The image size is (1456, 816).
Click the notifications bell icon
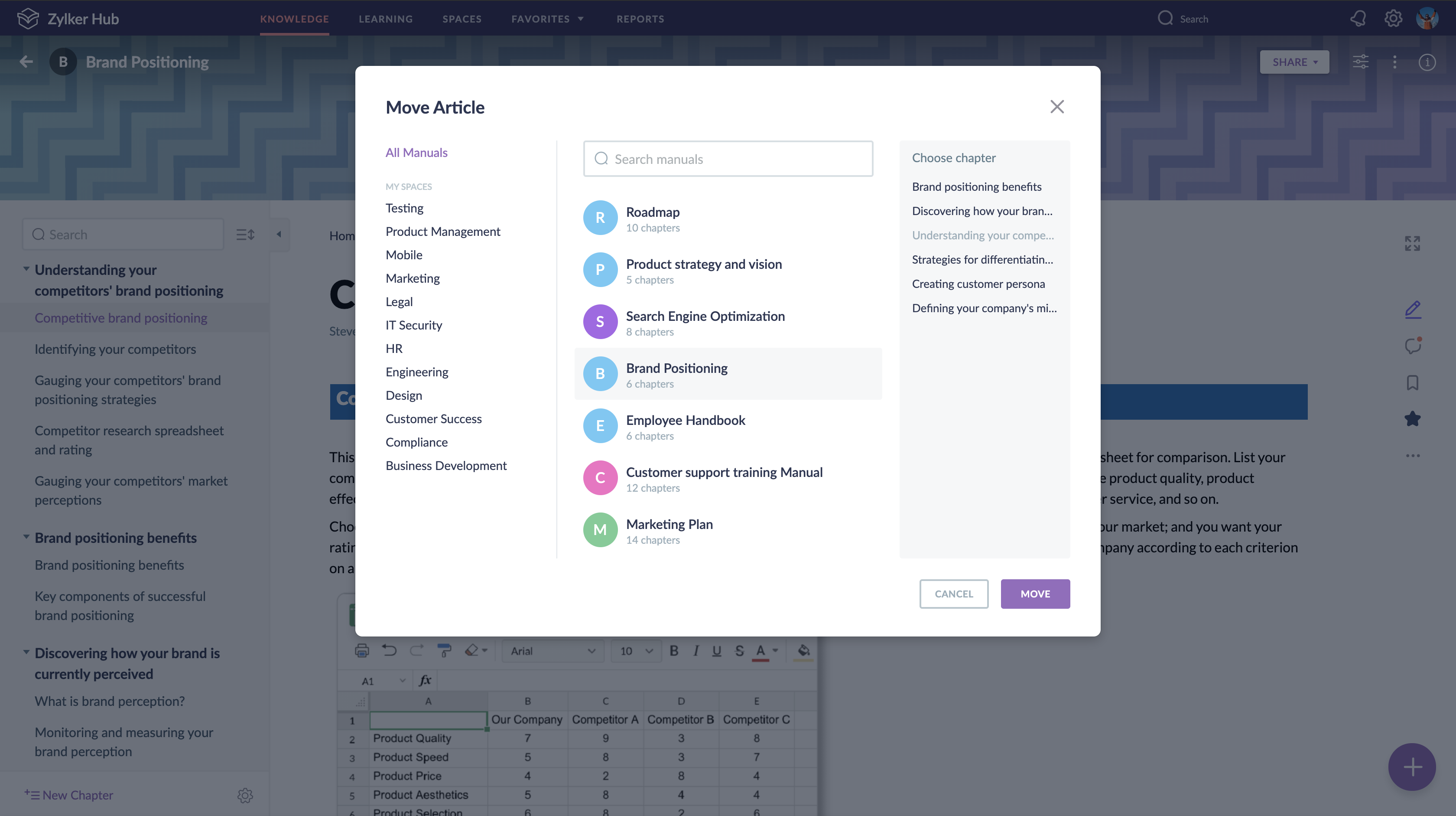coord(1358,19)
